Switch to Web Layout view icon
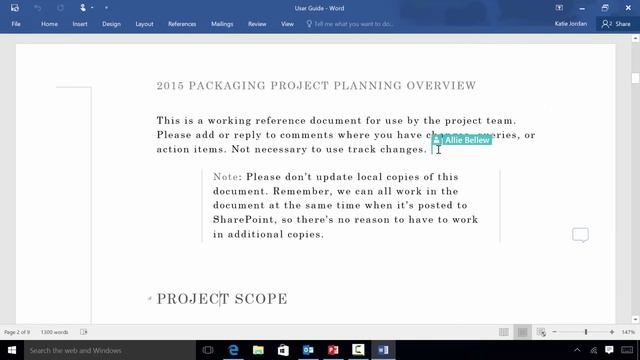Viewport: 640px width, 360px height. 541,332
